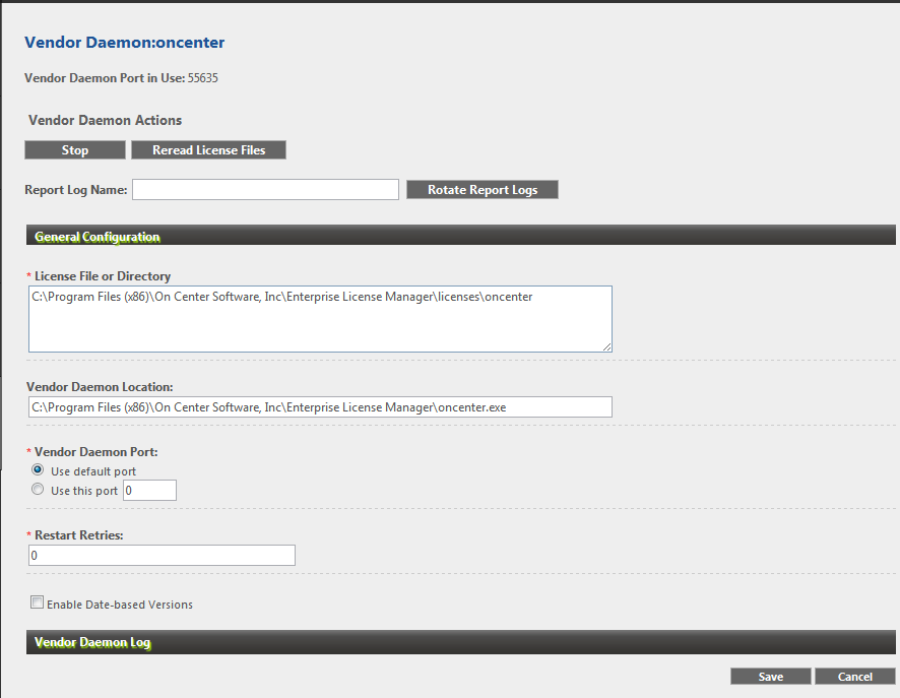Expand the Vendor Daemon Log section
This screenshot has width=900, height=698.
click(460, 642)
